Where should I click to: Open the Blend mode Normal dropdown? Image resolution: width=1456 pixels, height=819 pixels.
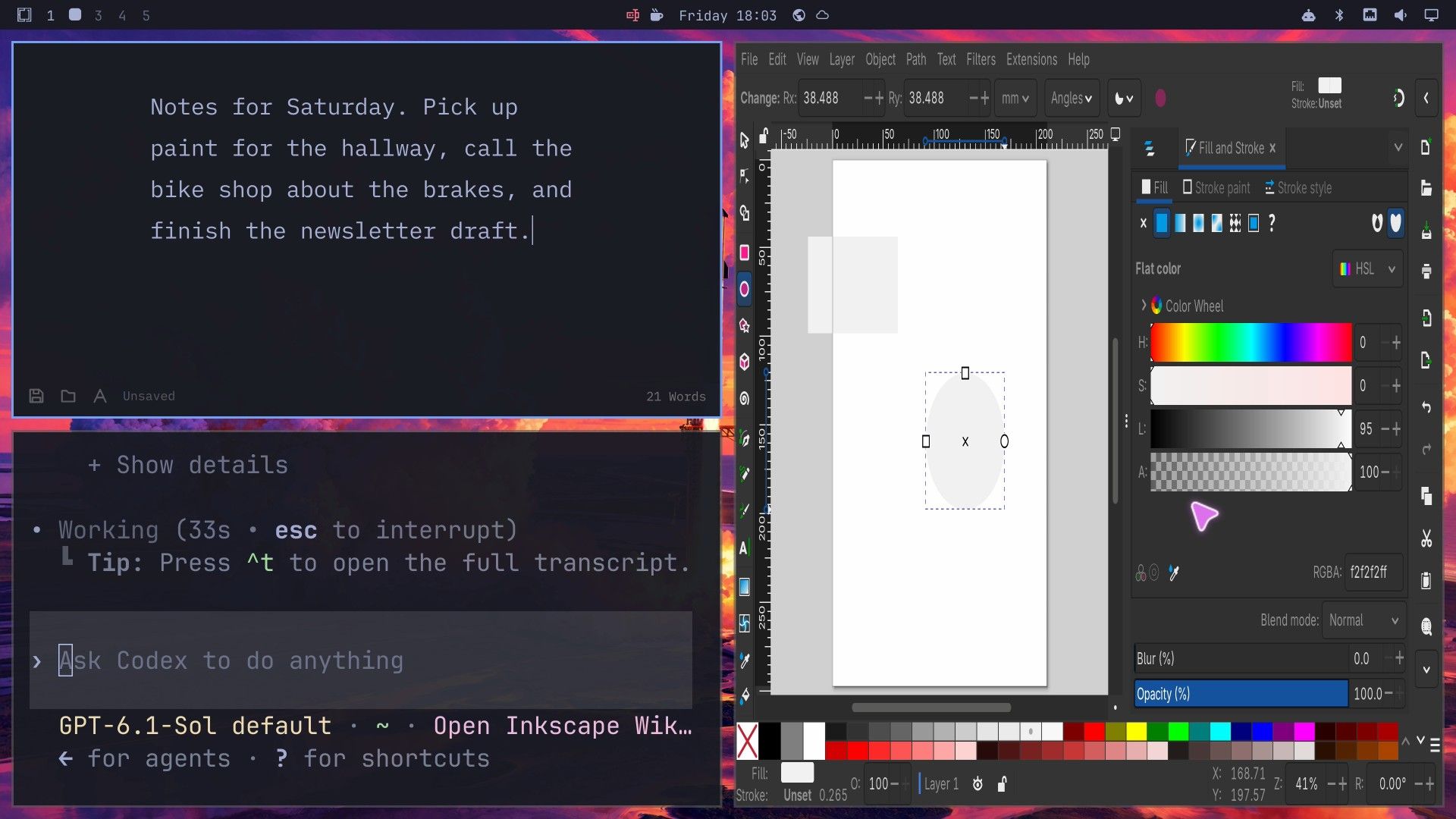coord(1363,620)
